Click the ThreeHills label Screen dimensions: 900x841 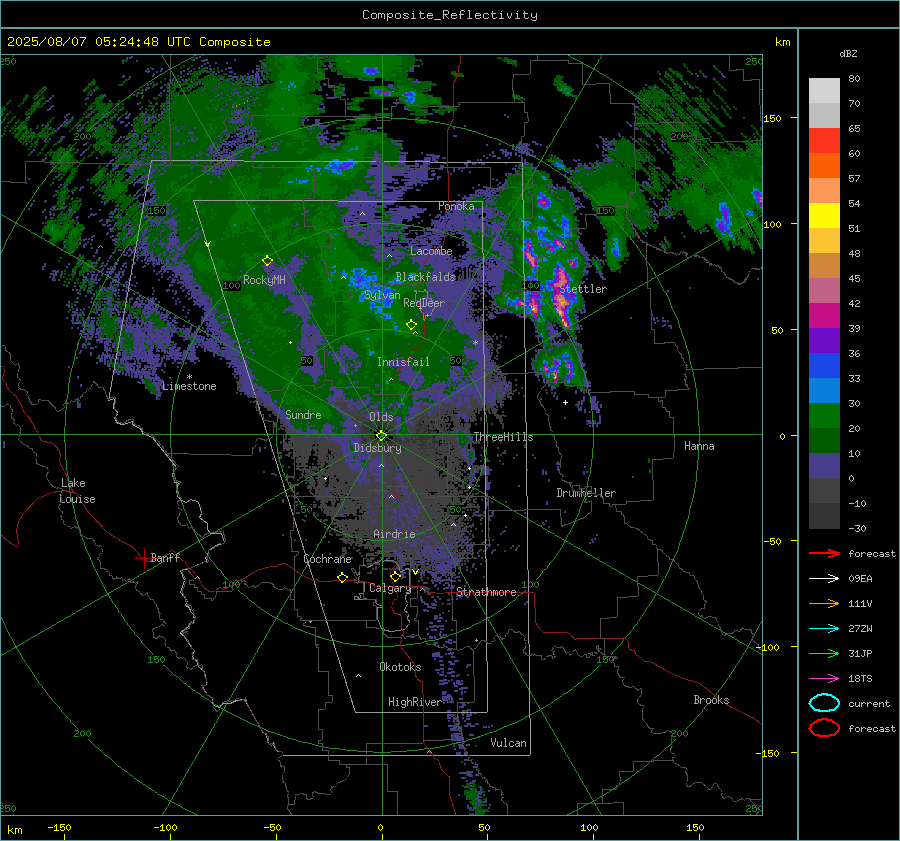503,437
